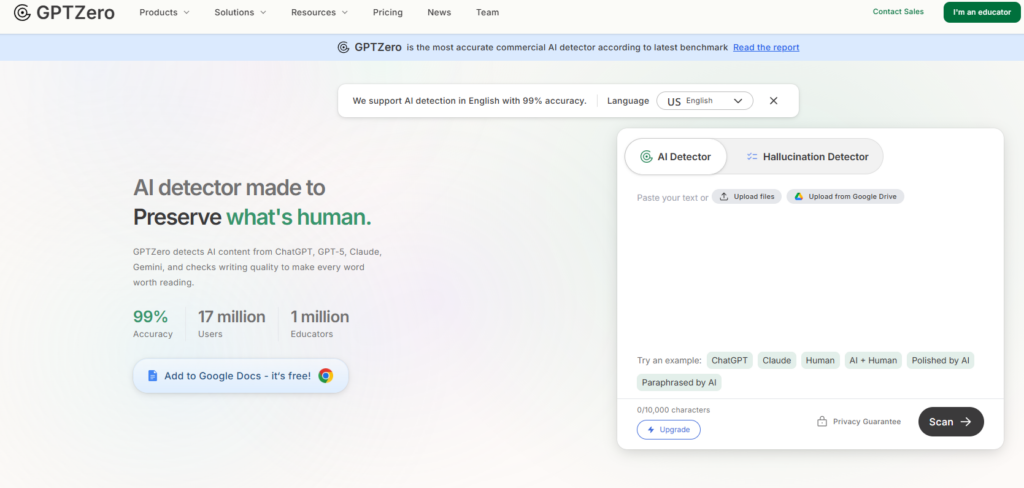Click the 17 million Users statistic
This screenshot has height=488, width=1024.
(232, 324)
